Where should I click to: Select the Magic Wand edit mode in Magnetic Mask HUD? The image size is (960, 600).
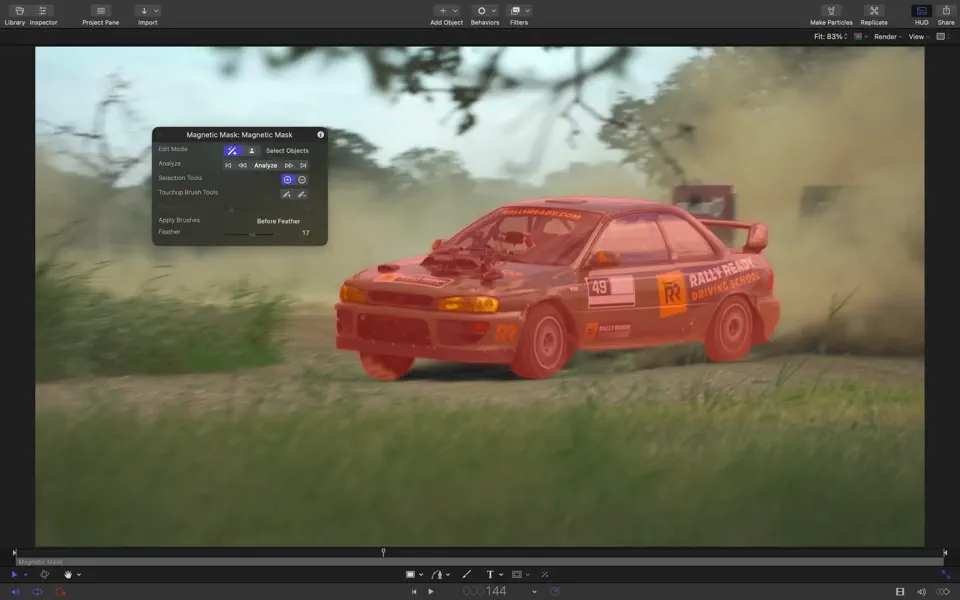click(233, 150)
